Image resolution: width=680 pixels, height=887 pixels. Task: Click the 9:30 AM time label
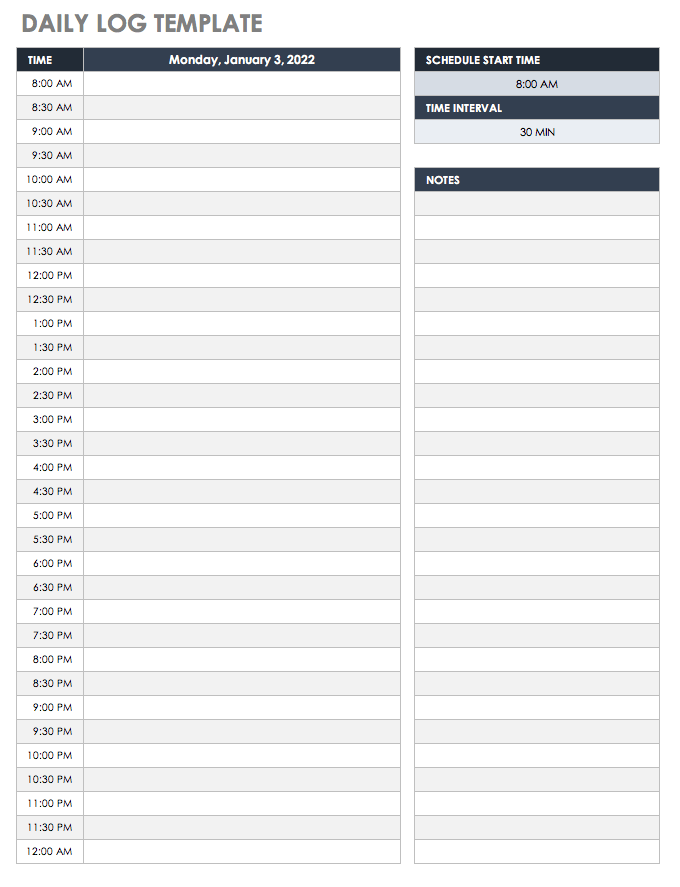click(51, 156)
